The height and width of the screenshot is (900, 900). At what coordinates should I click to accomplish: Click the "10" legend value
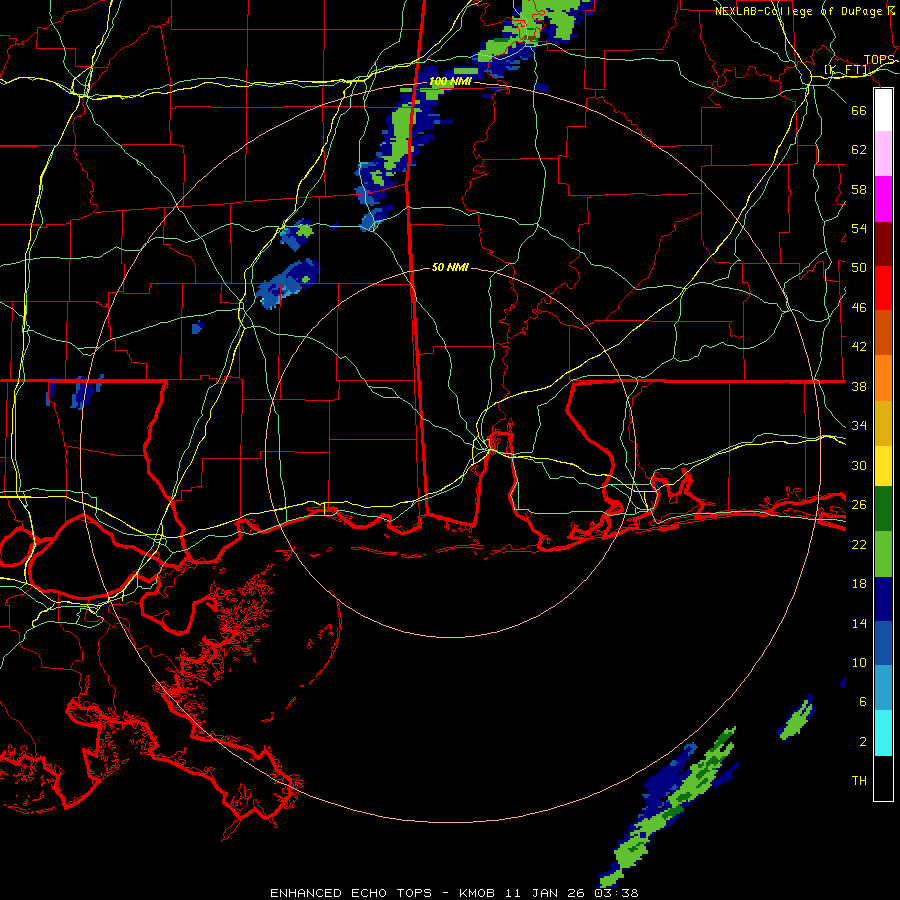[x=859, y=662]
